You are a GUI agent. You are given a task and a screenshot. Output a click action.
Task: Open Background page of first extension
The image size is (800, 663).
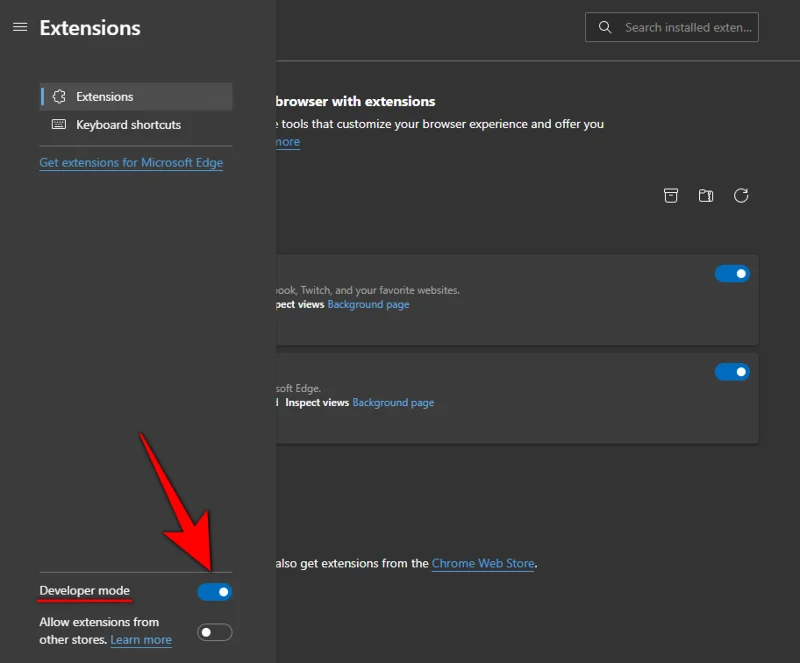tap(368, 304)
